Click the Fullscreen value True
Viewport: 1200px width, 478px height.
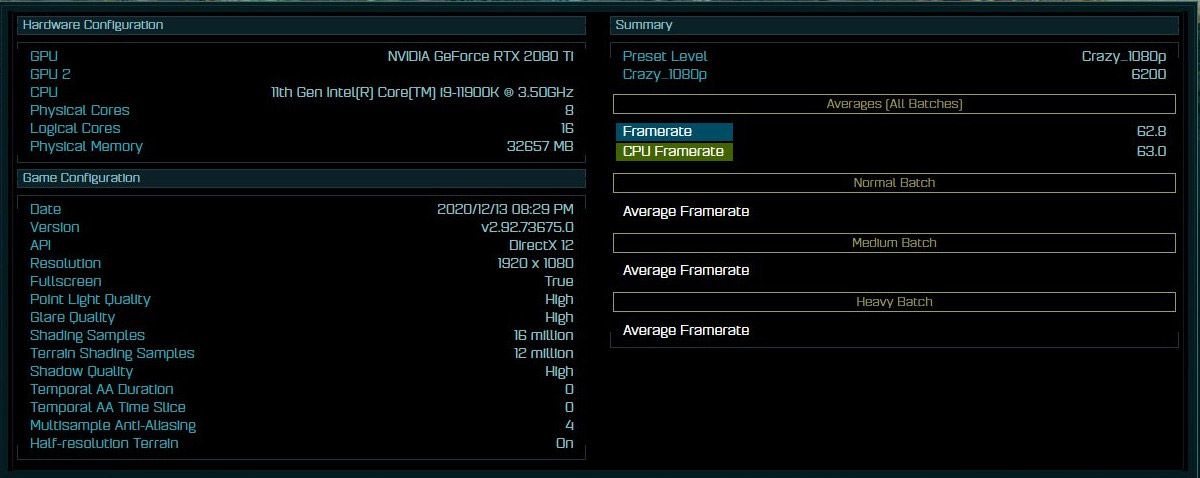pyautogui.click(x=559, y=281)
